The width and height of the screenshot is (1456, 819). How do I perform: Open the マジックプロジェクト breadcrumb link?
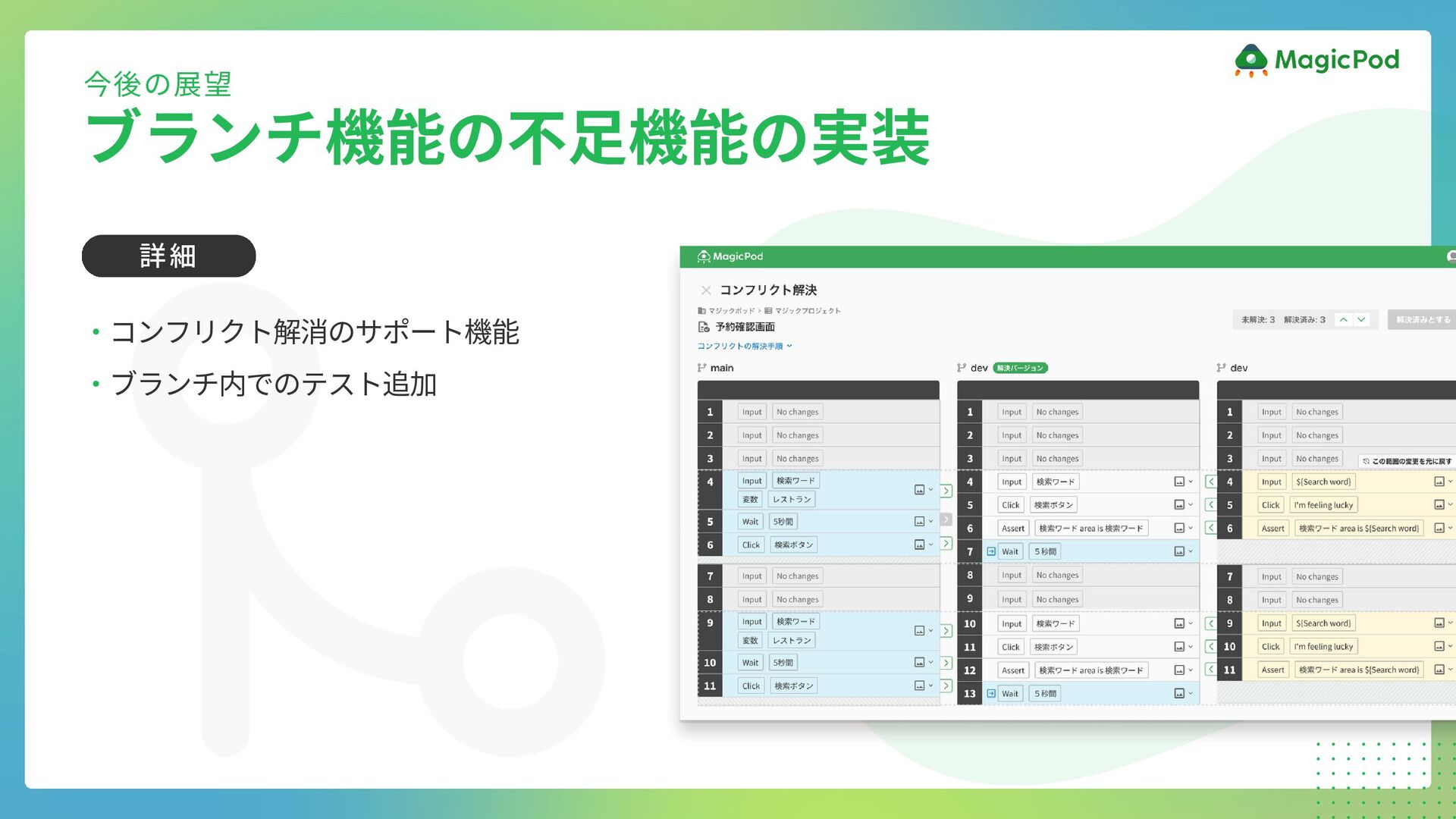808,311
